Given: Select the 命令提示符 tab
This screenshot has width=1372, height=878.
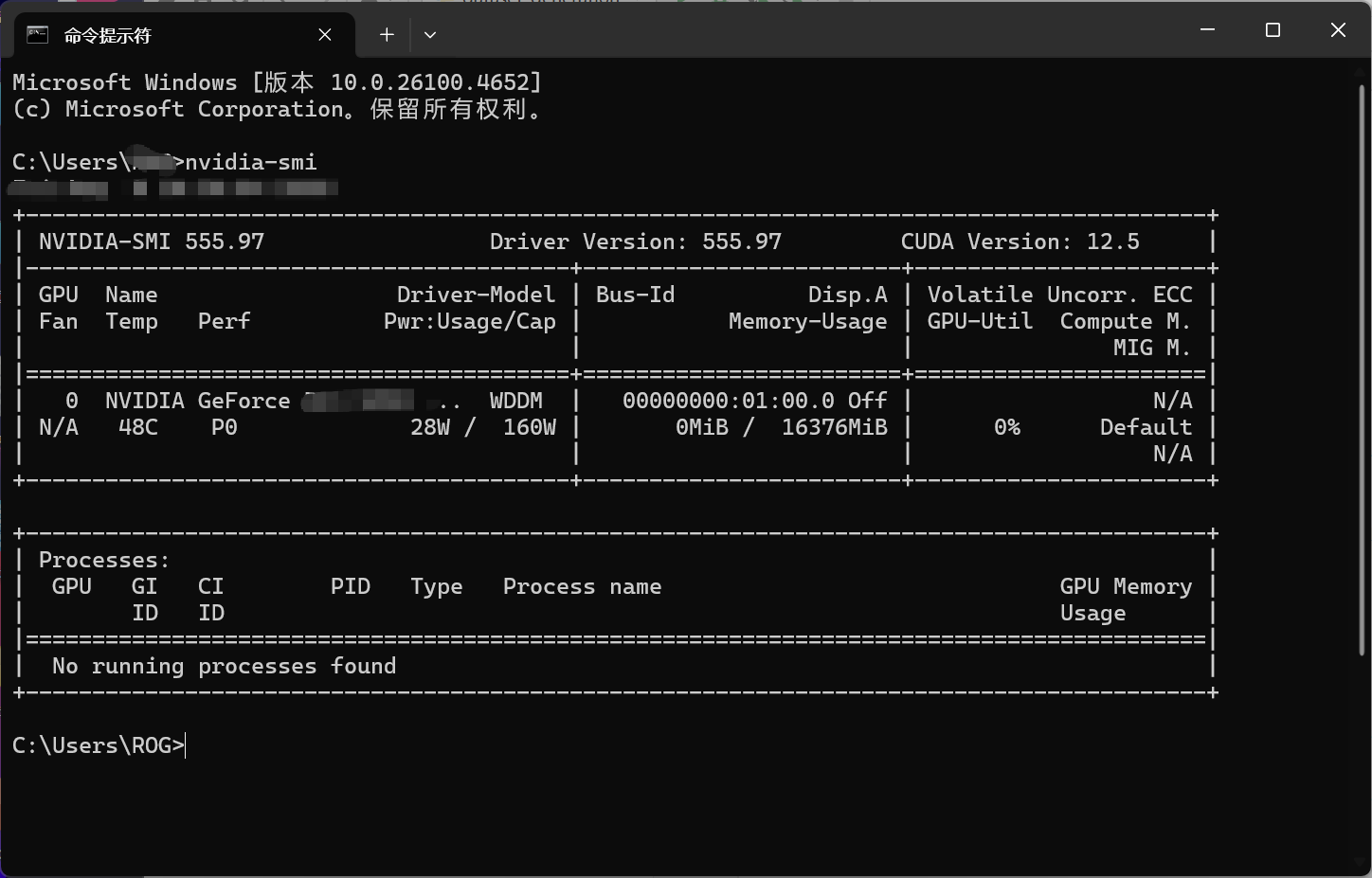Looking at the screenshot, I should [x=184, y=35].
